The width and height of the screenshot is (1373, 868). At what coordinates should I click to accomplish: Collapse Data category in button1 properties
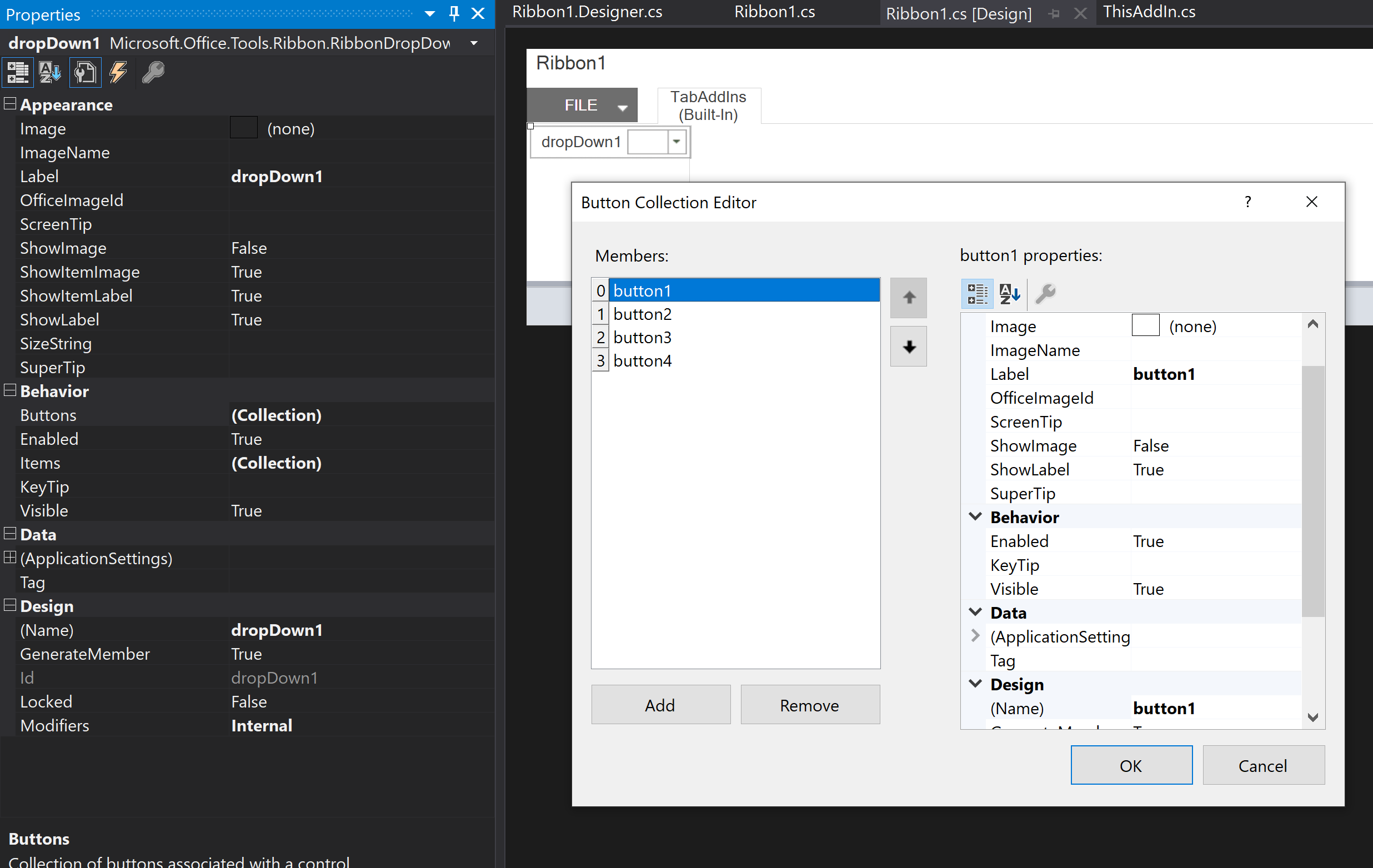(975, 611)
